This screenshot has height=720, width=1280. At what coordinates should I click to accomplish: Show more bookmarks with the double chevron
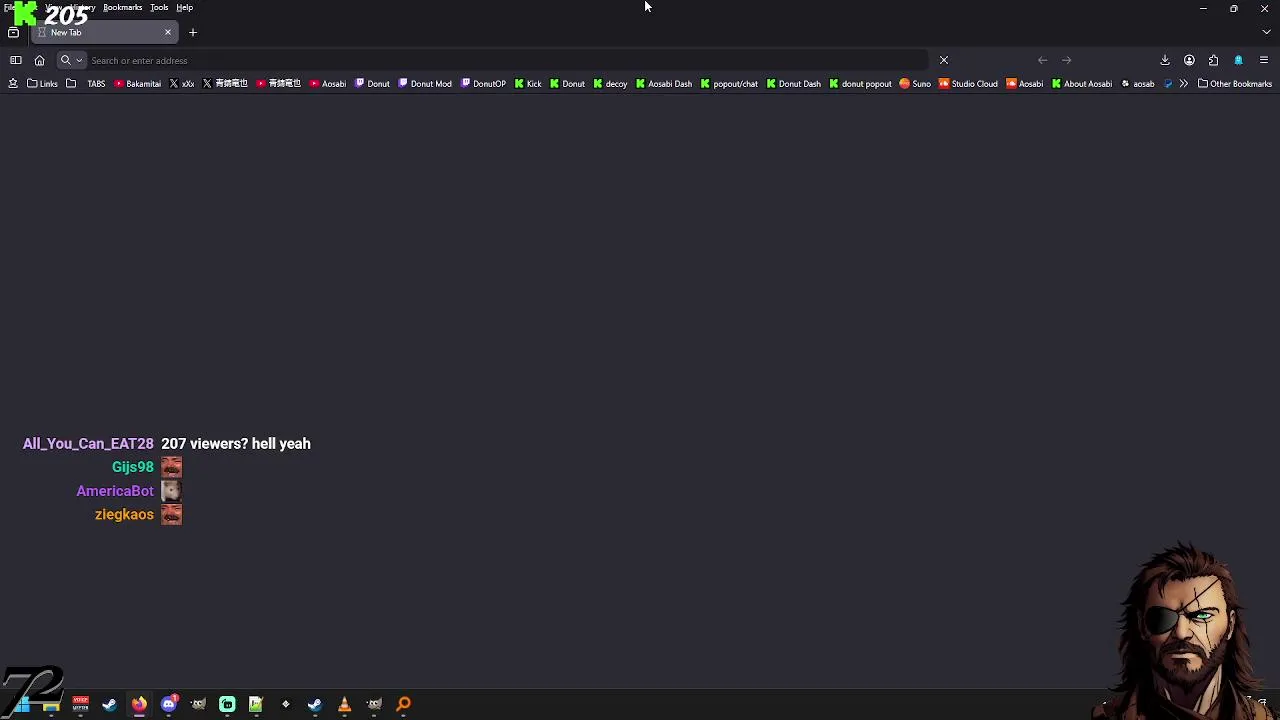pos(1183,84)
